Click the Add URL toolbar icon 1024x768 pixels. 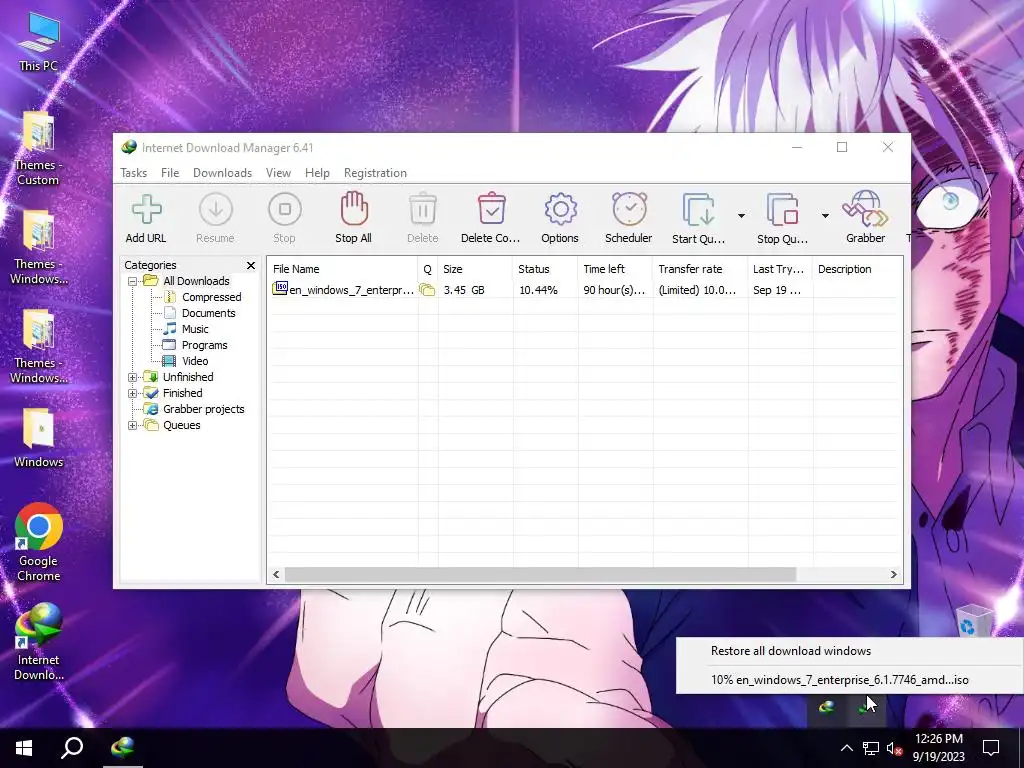click(x=146, y=210)
